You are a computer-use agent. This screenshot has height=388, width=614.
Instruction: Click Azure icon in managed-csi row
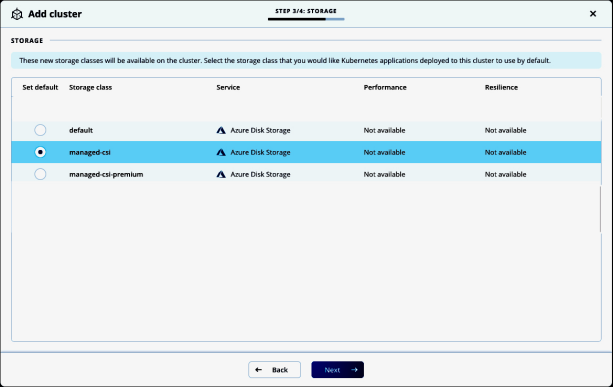tap(221, 152)
